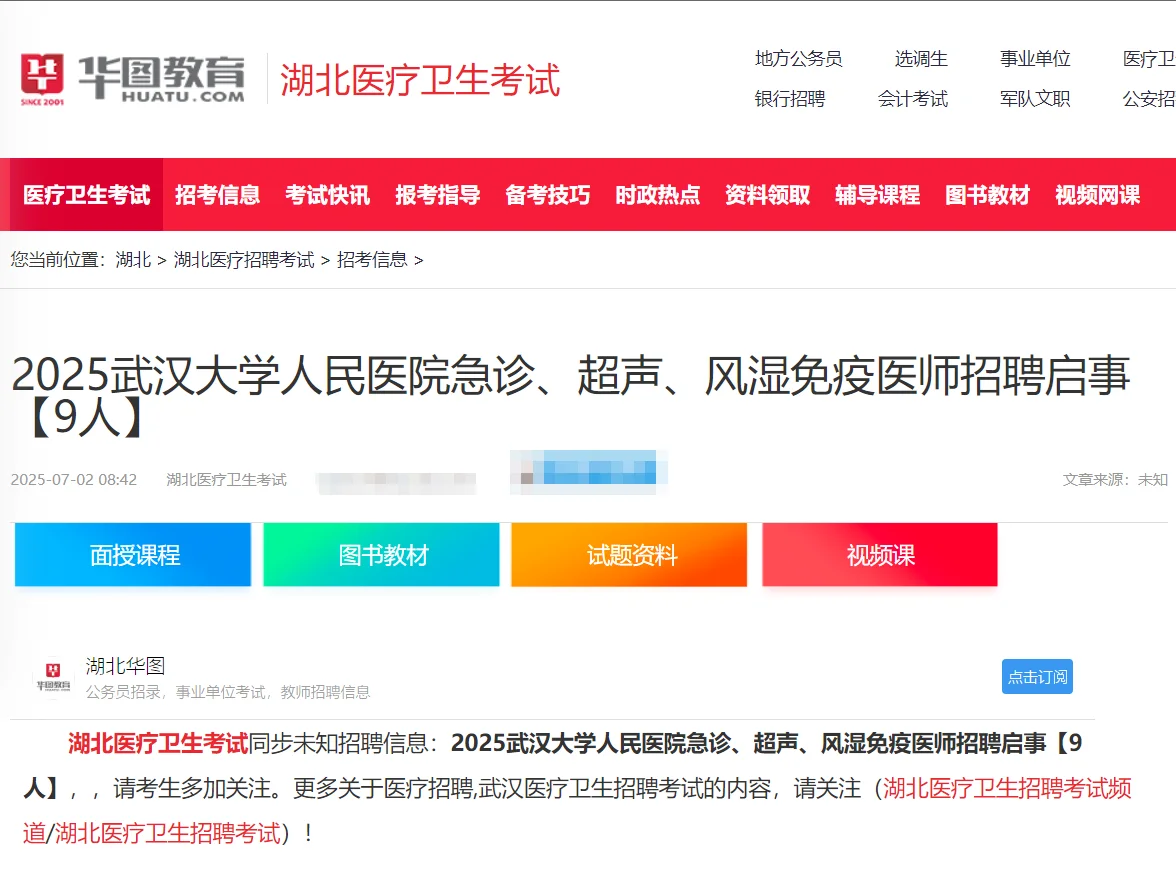Click the blue 面授课程 button

133,554
